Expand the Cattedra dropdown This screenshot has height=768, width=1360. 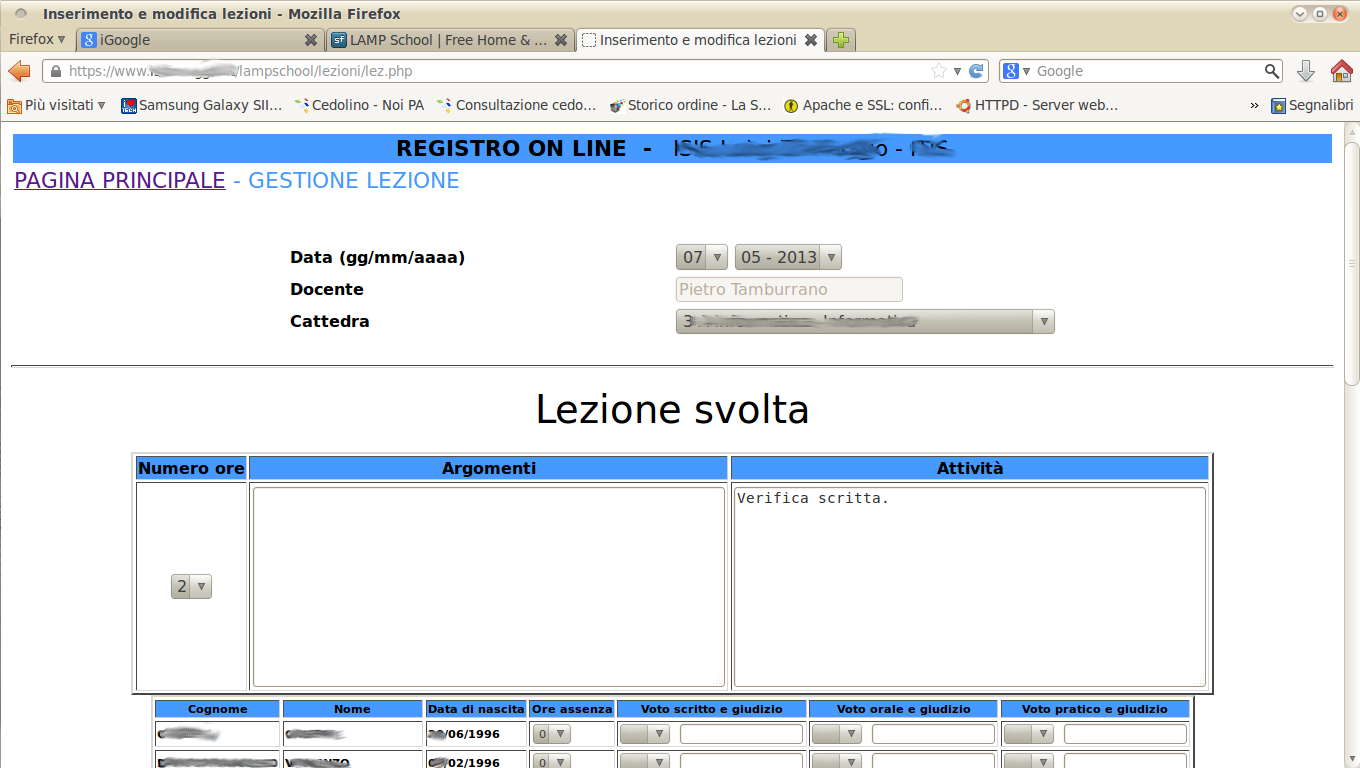[x=865, y=321]
